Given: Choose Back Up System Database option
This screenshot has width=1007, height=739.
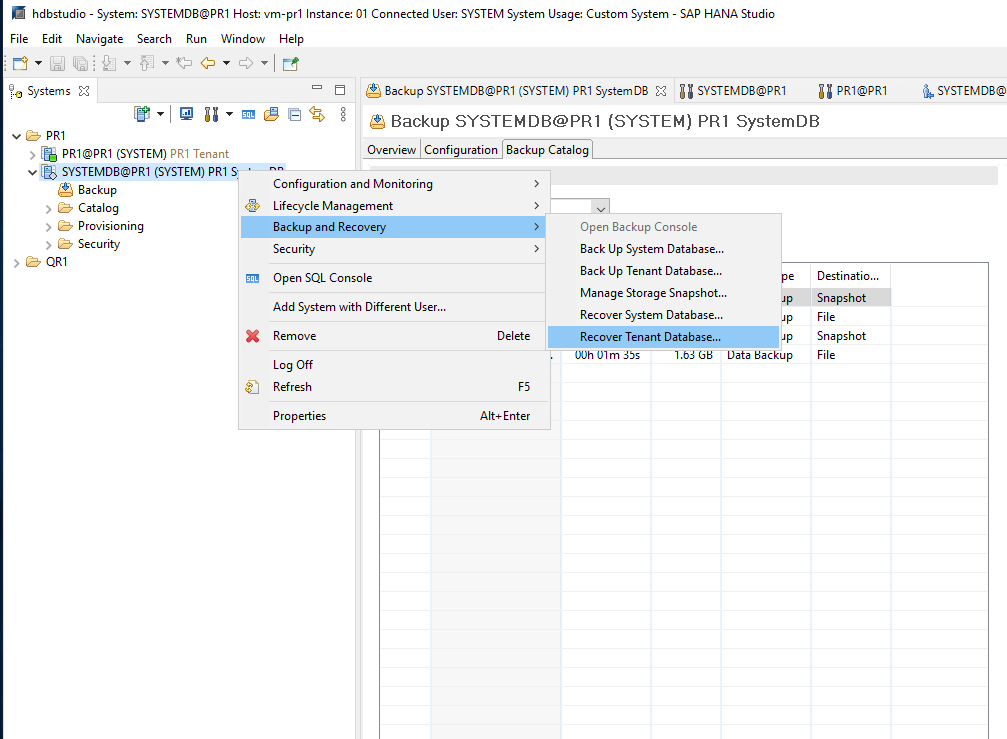Looking at the screenshot, I should [651, 249].
